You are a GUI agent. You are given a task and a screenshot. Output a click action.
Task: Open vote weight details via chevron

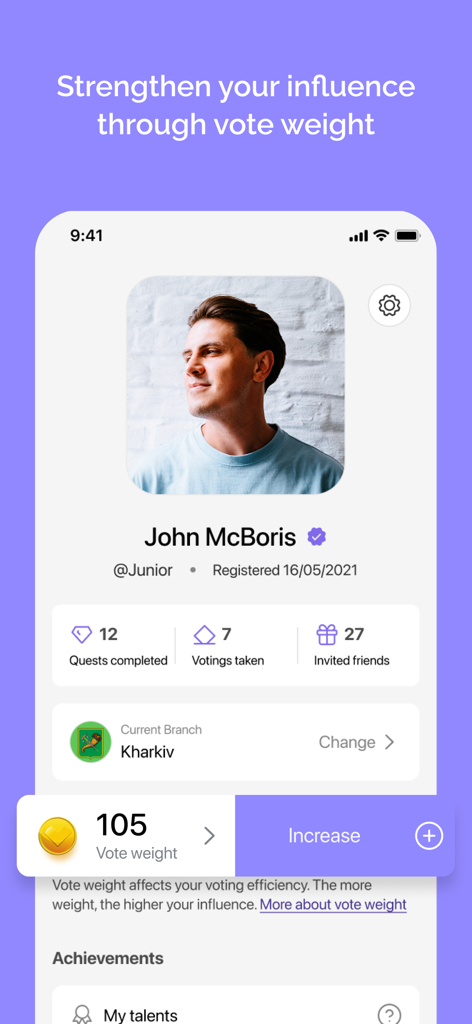tap(209, 836)
